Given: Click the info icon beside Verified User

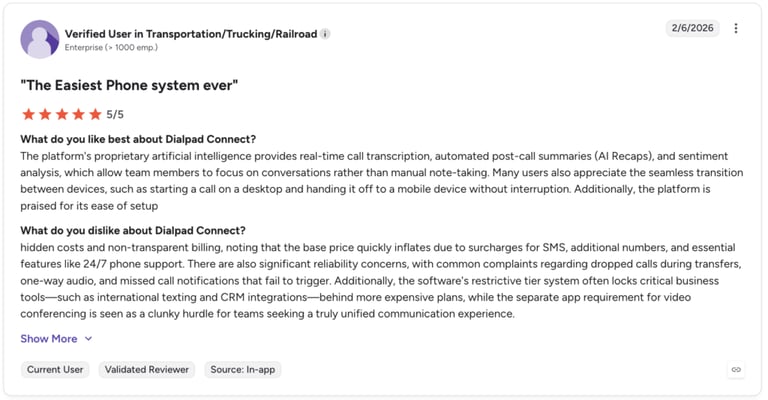Looking at the screenshot, I should tap(325, 34).
